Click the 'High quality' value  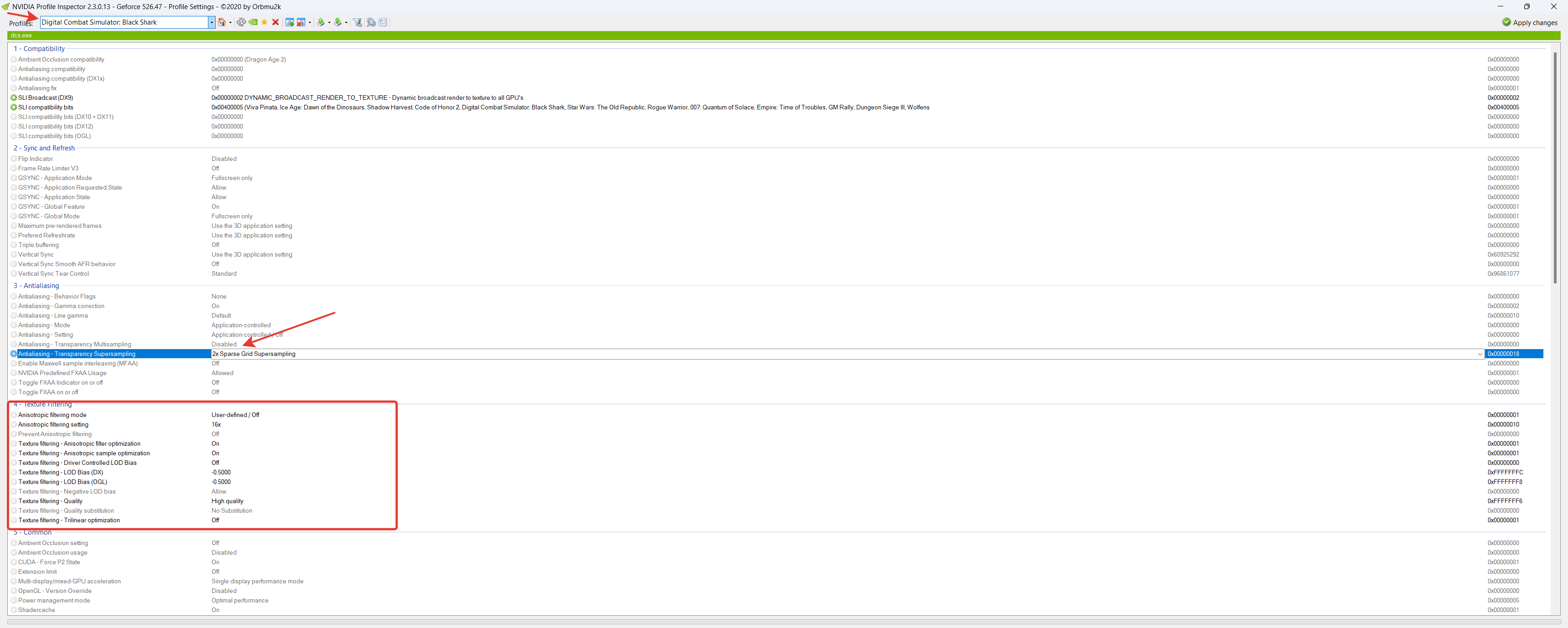point(227,501)
